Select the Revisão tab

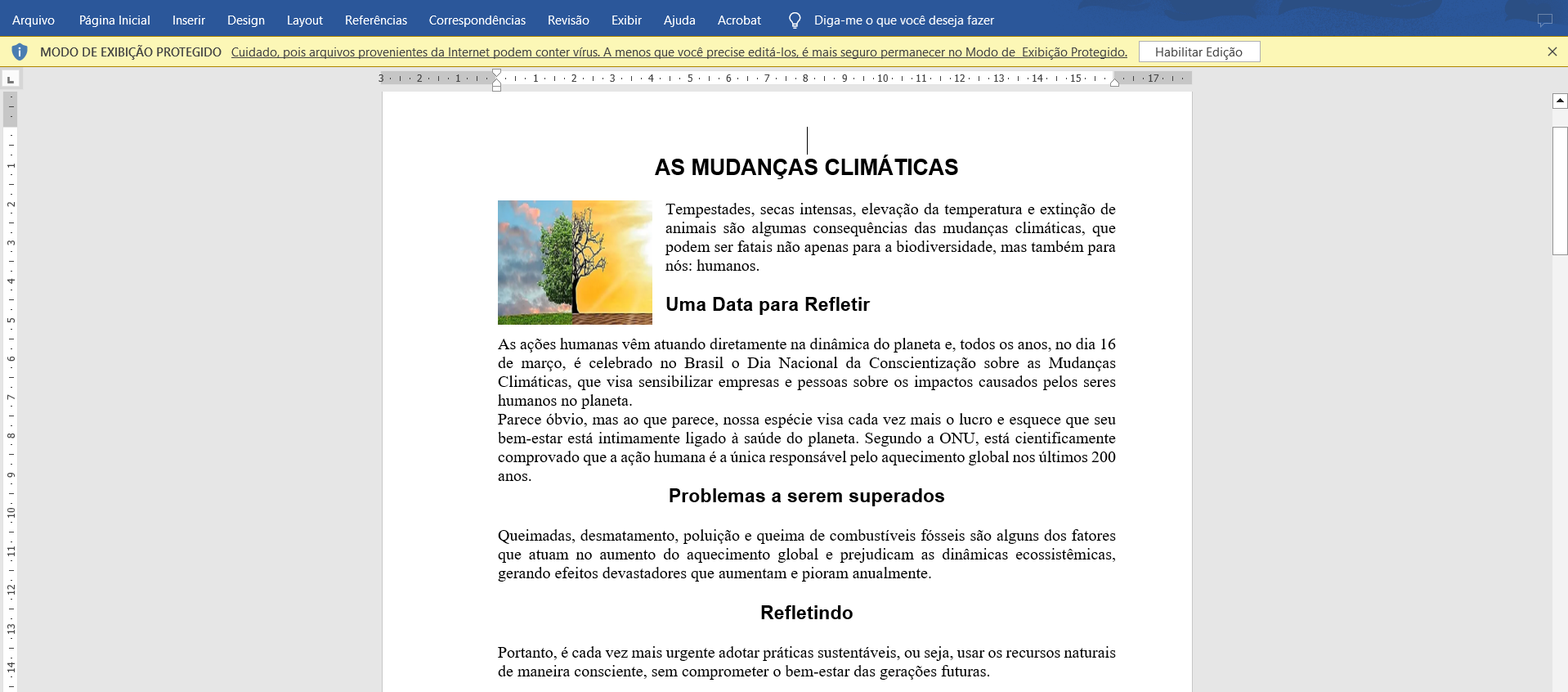[568, 20]
